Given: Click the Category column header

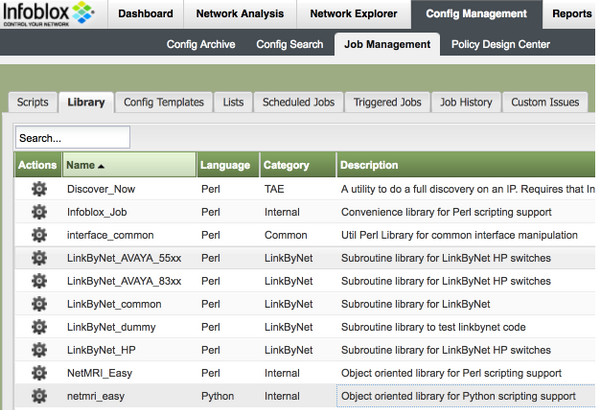Looking at the screenshot, I should (x=286, y=165).
